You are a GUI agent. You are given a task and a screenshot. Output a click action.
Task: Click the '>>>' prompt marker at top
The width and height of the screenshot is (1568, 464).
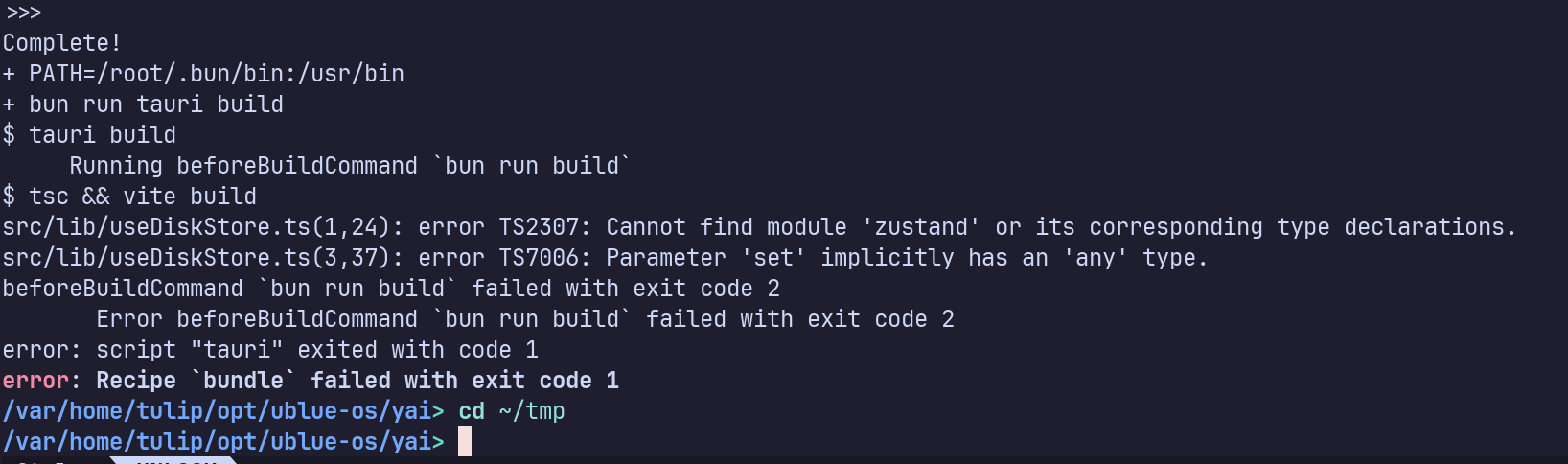(x=23, y=12)
